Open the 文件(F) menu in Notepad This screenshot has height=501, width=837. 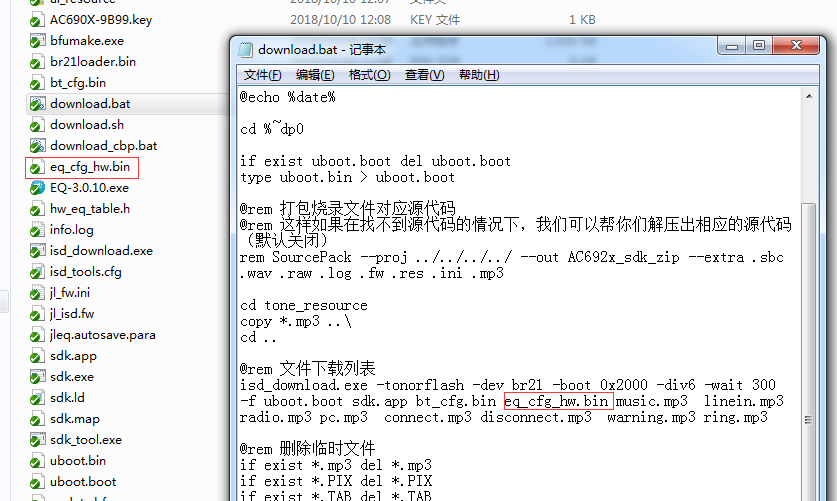coord(262,75)
